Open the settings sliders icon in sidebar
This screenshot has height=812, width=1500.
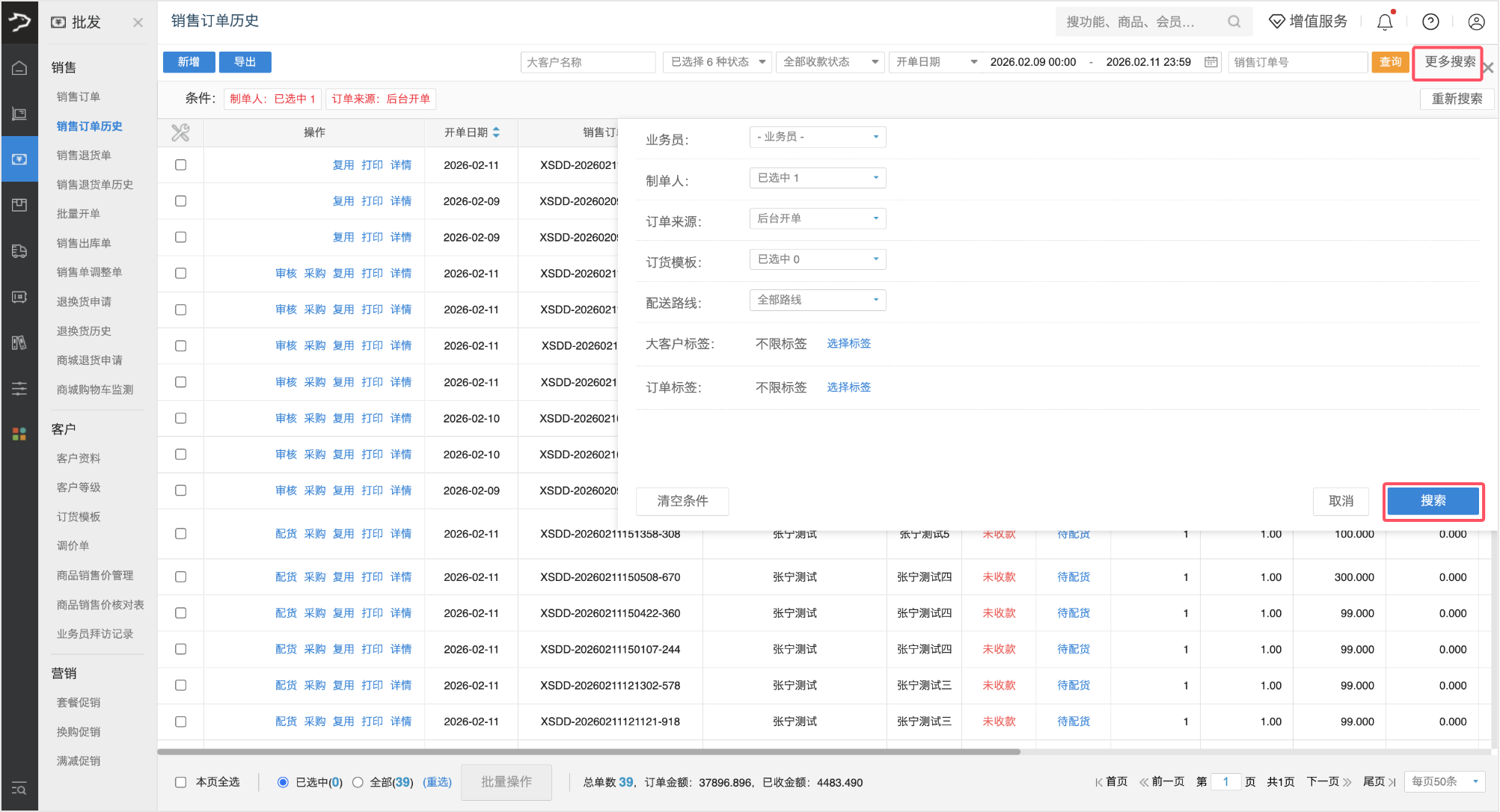click(19, 388)
